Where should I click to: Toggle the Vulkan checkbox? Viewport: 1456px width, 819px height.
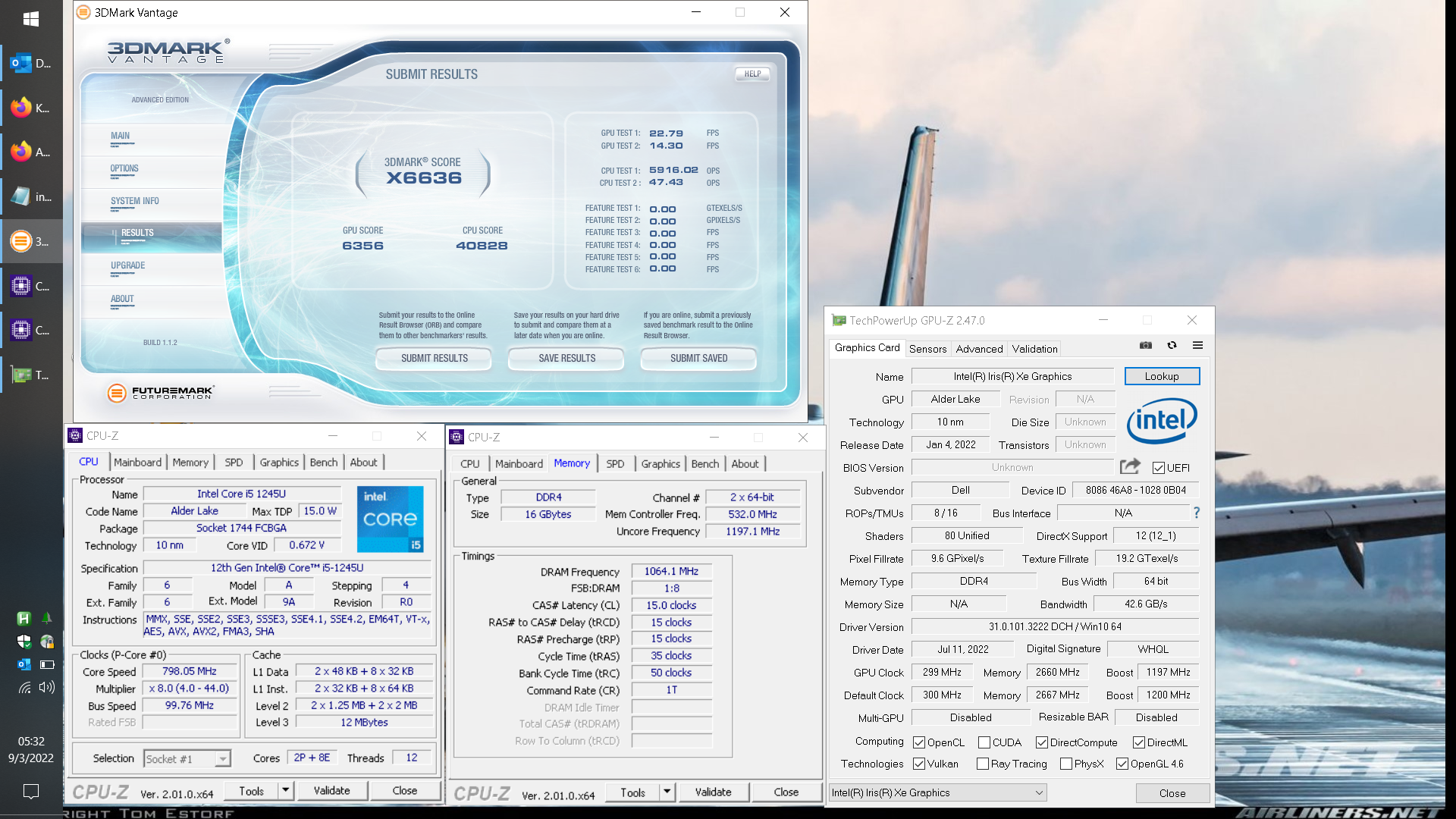click(919, 764)
